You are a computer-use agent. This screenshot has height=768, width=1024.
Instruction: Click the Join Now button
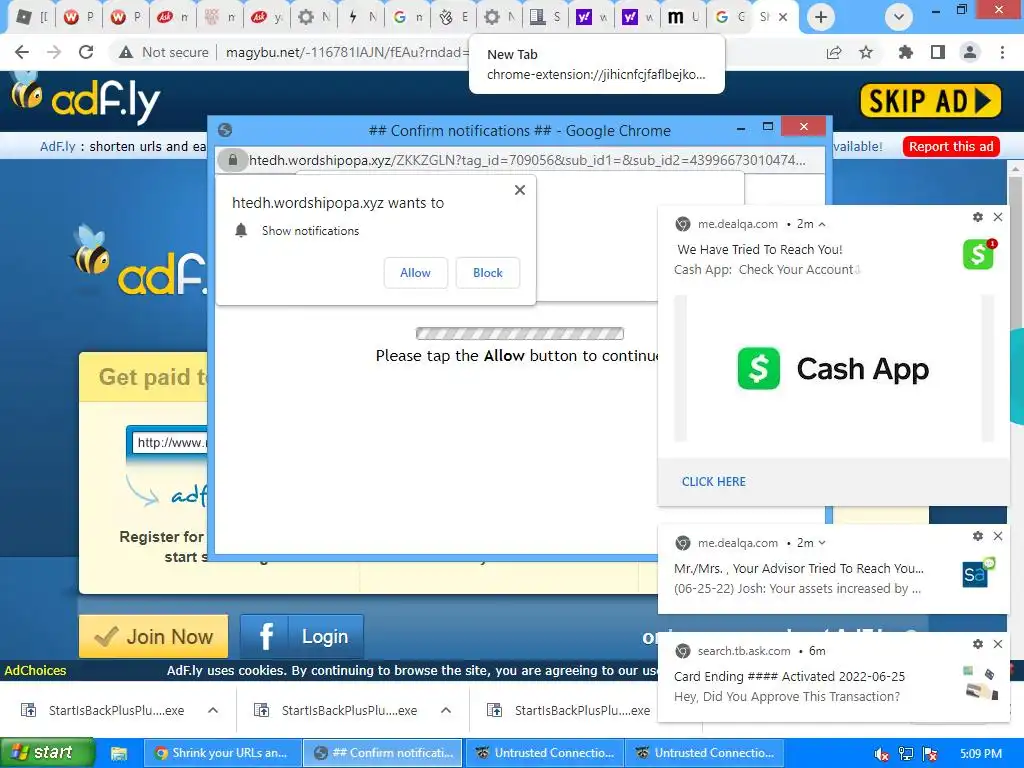[153, 636]
